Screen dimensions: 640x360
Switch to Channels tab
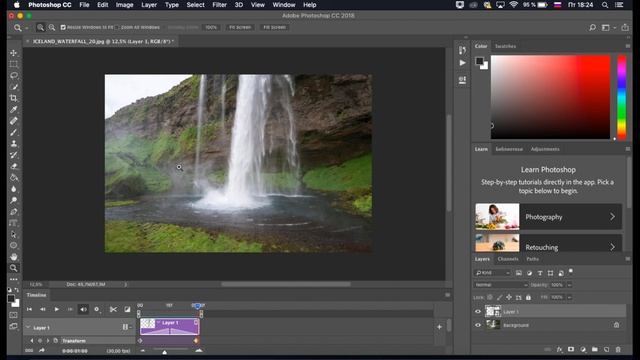pos(508,259)
